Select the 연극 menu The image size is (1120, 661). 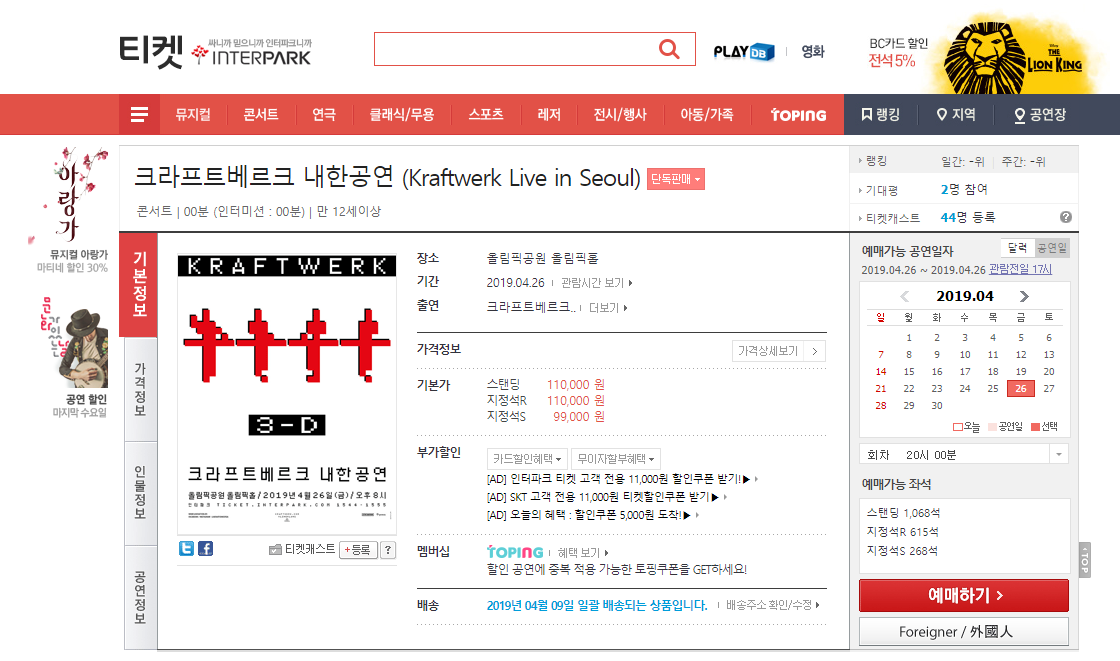324,114
